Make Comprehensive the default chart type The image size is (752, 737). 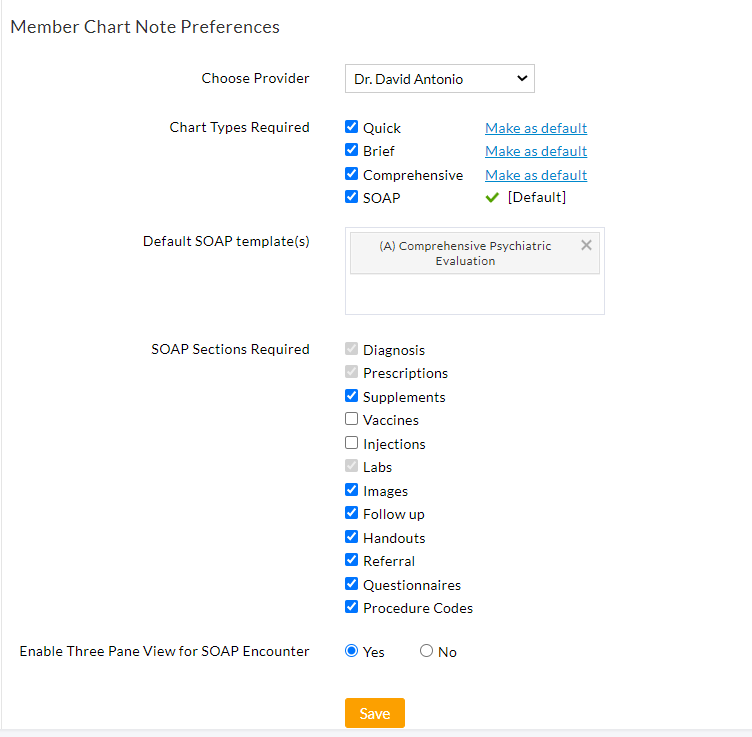[x=536, y=175]
